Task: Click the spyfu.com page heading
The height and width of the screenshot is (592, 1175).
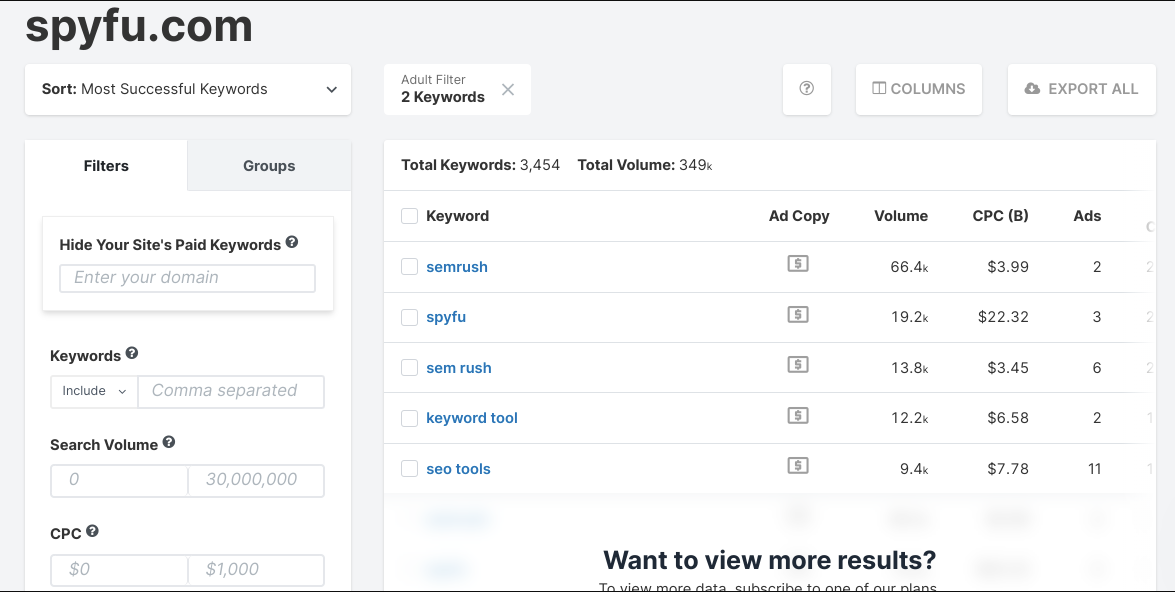Action: tap(139, 28)
